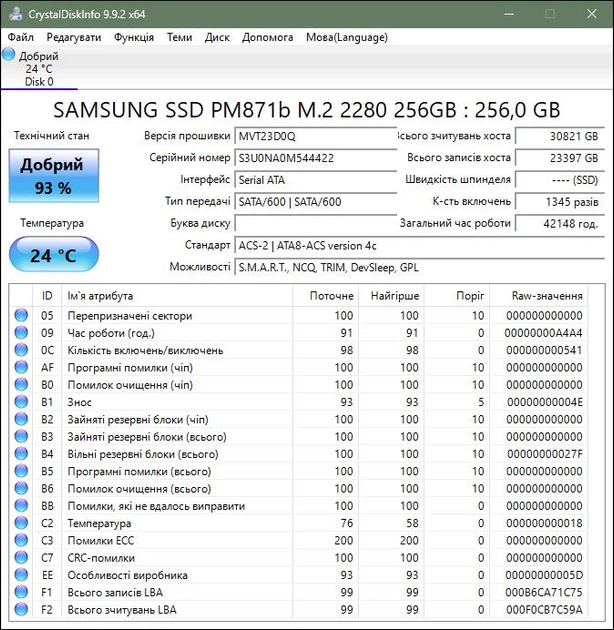Click the disk title SAMSUNG SSD PM871b
Viewport: 614px width, 630px height.
pos(307,110)
